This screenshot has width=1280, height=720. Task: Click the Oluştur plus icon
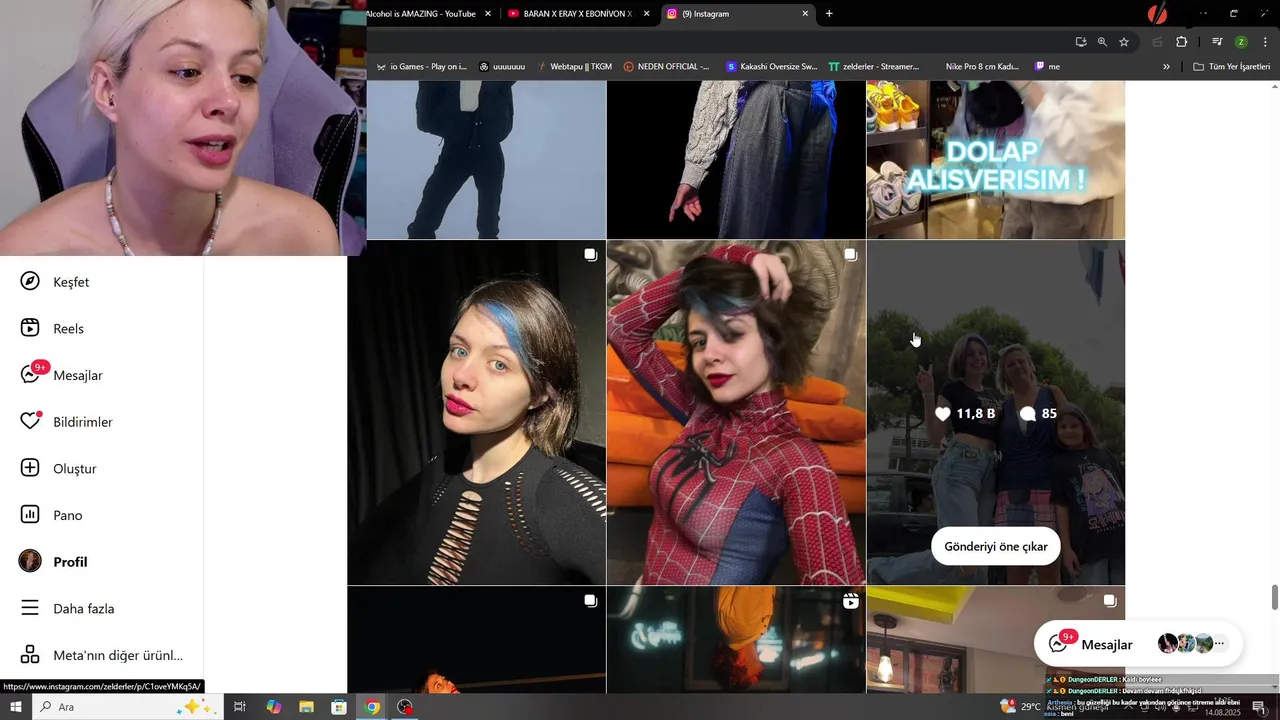tap(30, 468)
